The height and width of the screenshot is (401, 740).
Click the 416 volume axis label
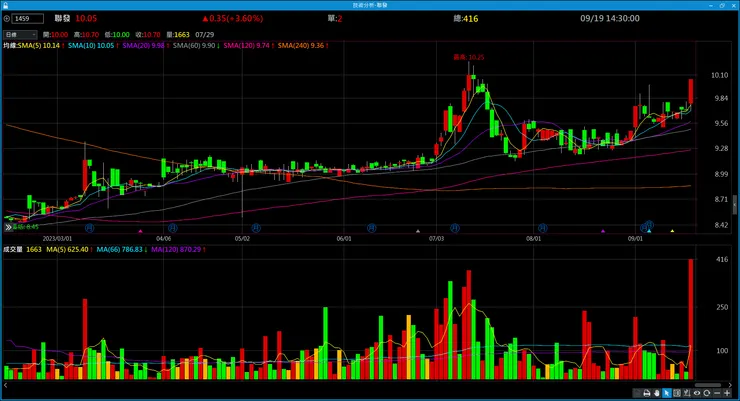point(722,259)
